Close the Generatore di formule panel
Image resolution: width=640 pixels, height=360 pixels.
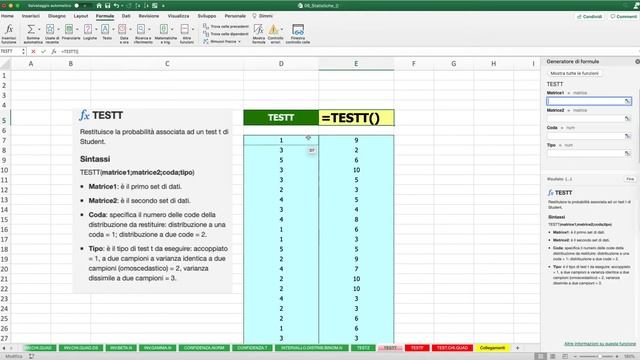point(637,61)
